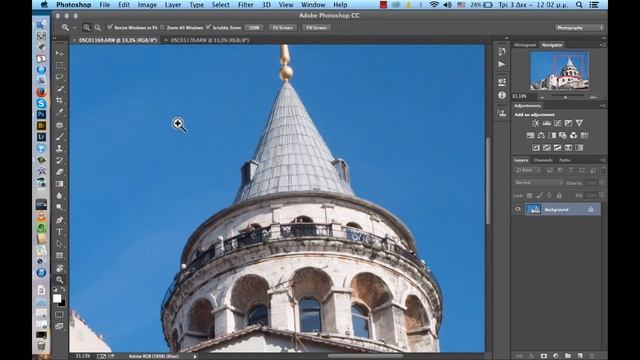This screenshot has height=360, width=640.
Task: Select the Dodge tool
Action: tap(60, 207)
